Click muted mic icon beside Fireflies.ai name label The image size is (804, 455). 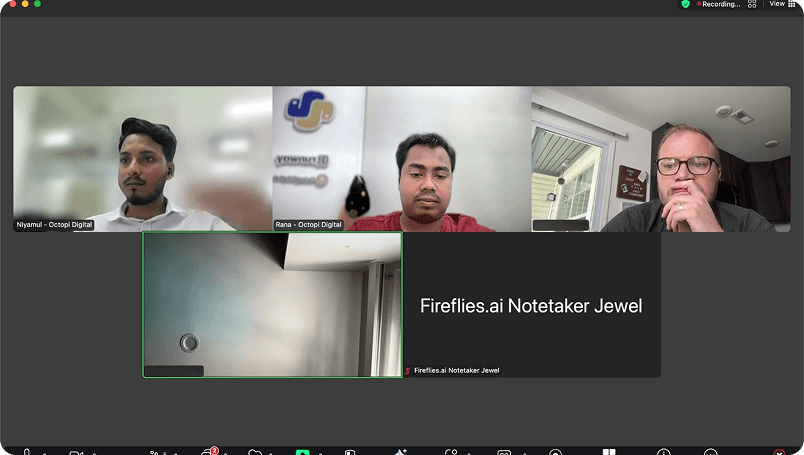pyautogui.click(x=408, y=371)
